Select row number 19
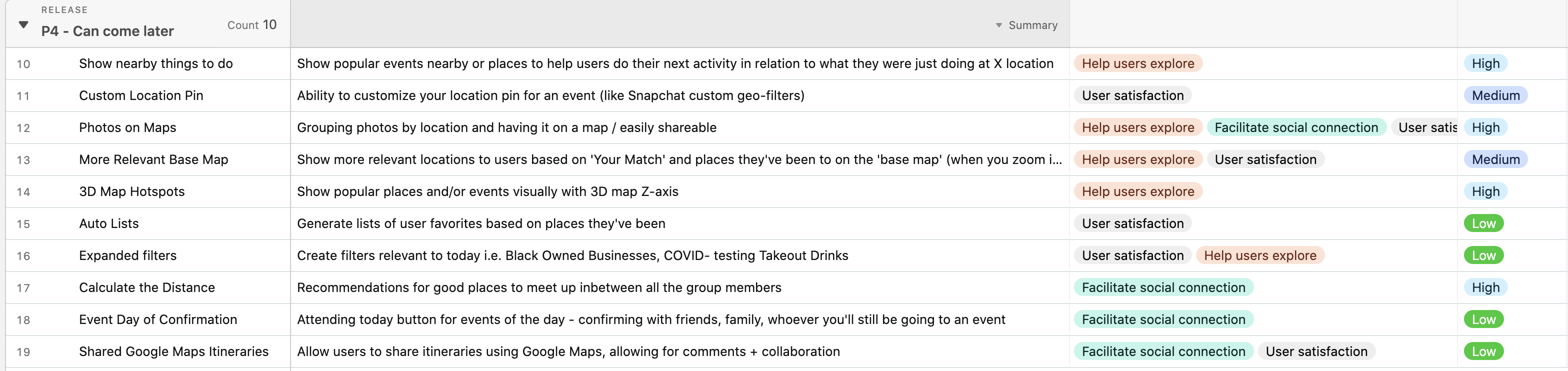Image resolution: width=1568 pixels, height=371 pixels. [23, 352]
